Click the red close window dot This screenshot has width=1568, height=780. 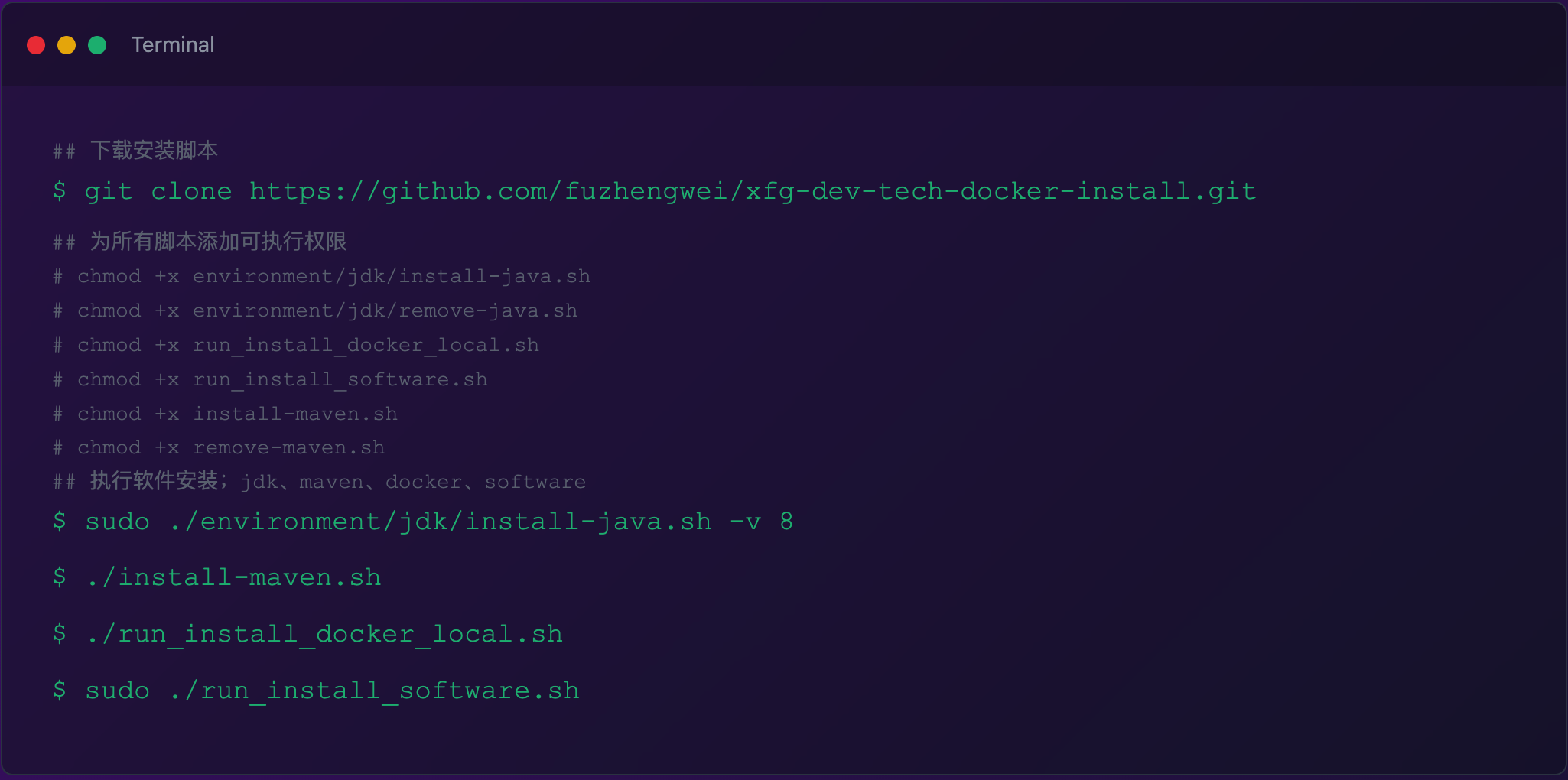tap(36, 45)
